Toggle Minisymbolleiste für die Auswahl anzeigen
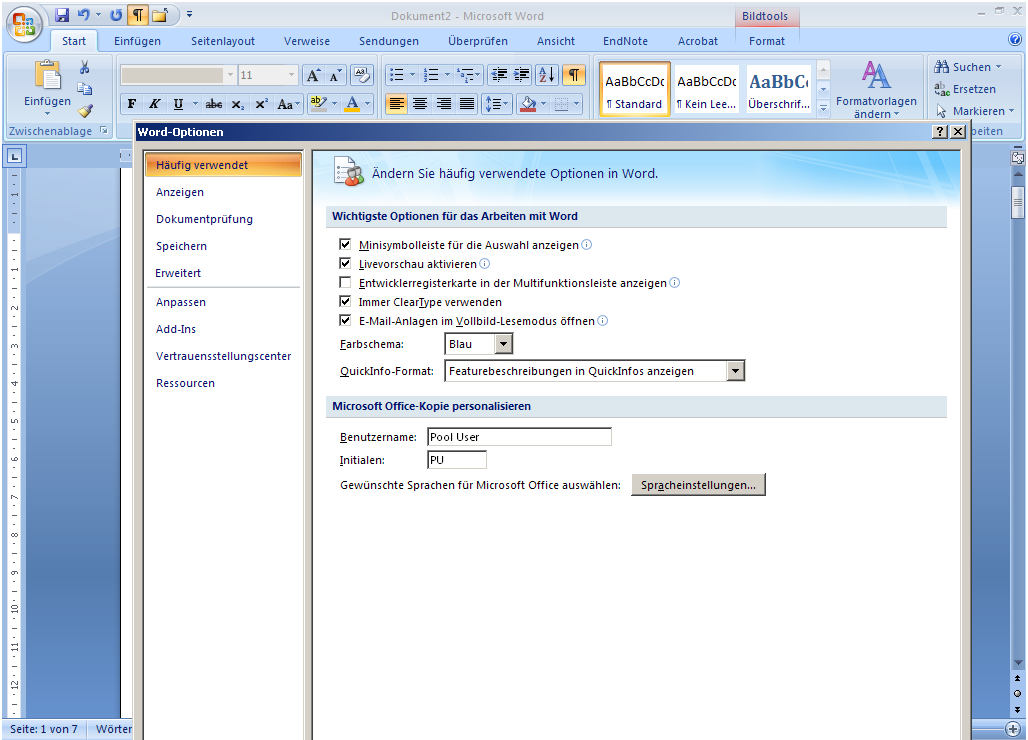 pos(345,244)
